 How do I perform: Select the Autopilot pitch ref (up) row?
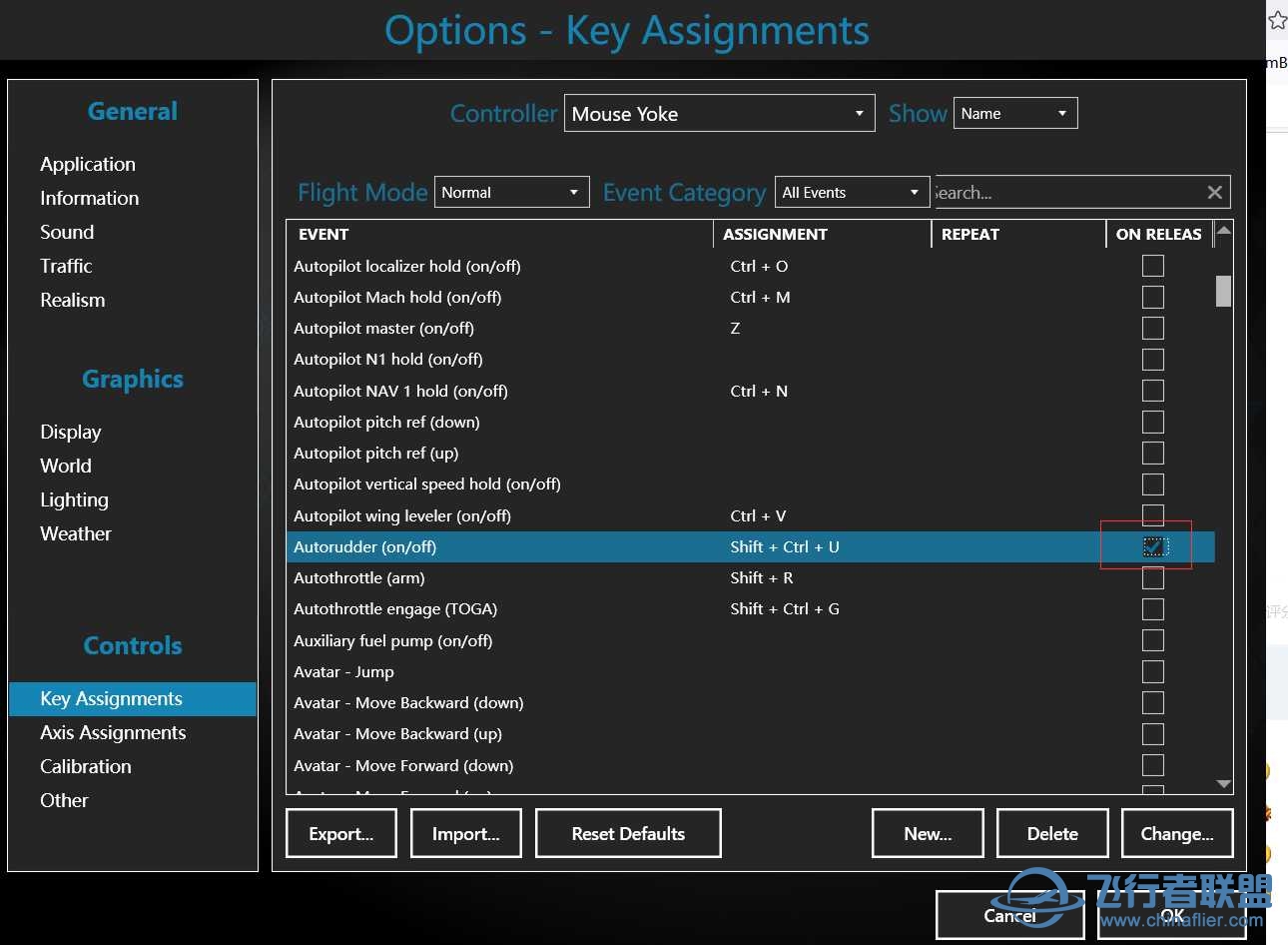[751, 453]
